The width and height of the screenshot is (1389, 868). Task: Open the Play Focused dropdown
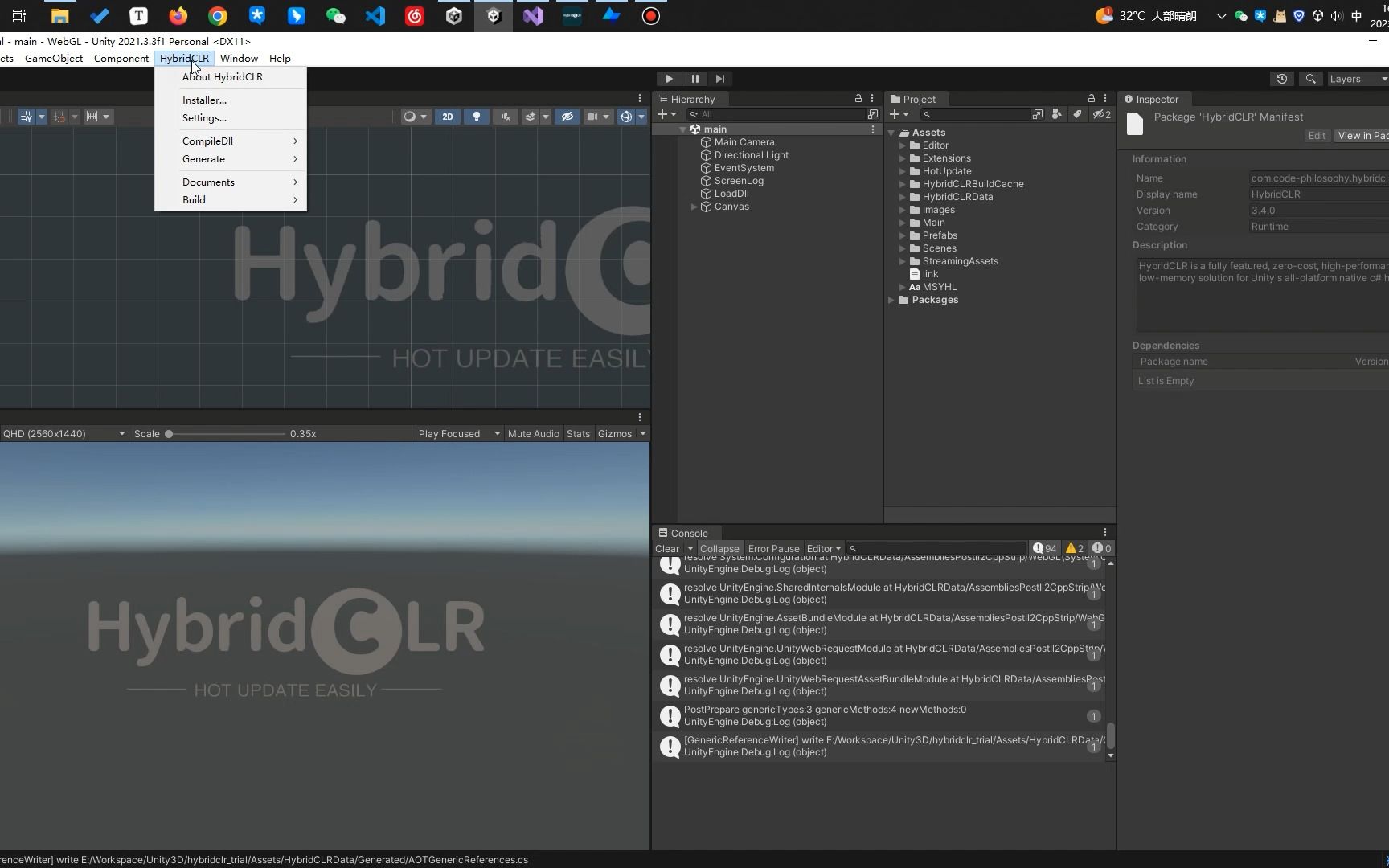(x=459, y=434)
